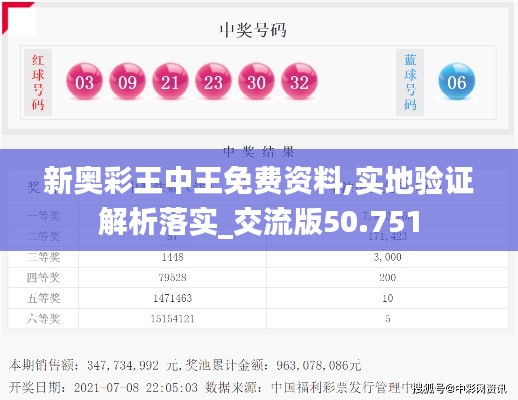Viewport: 518px width, 400px height.
Task: Click the prize amount 5
Action: [388, 319]
